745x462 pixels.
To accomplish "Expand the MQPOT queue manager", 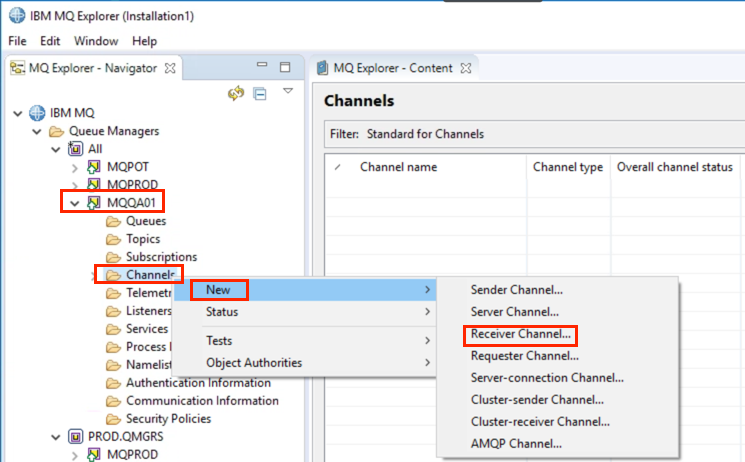I will pos(75,168).
